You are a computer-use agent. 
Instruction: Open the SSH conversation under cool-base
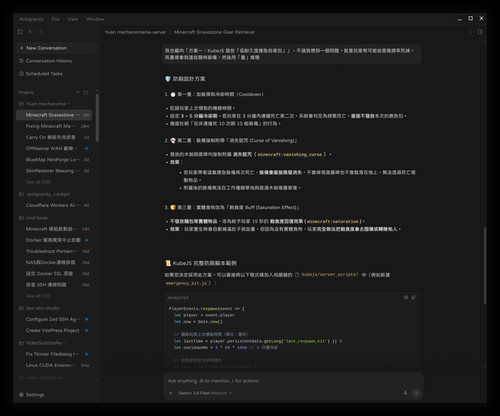(54, 285)
